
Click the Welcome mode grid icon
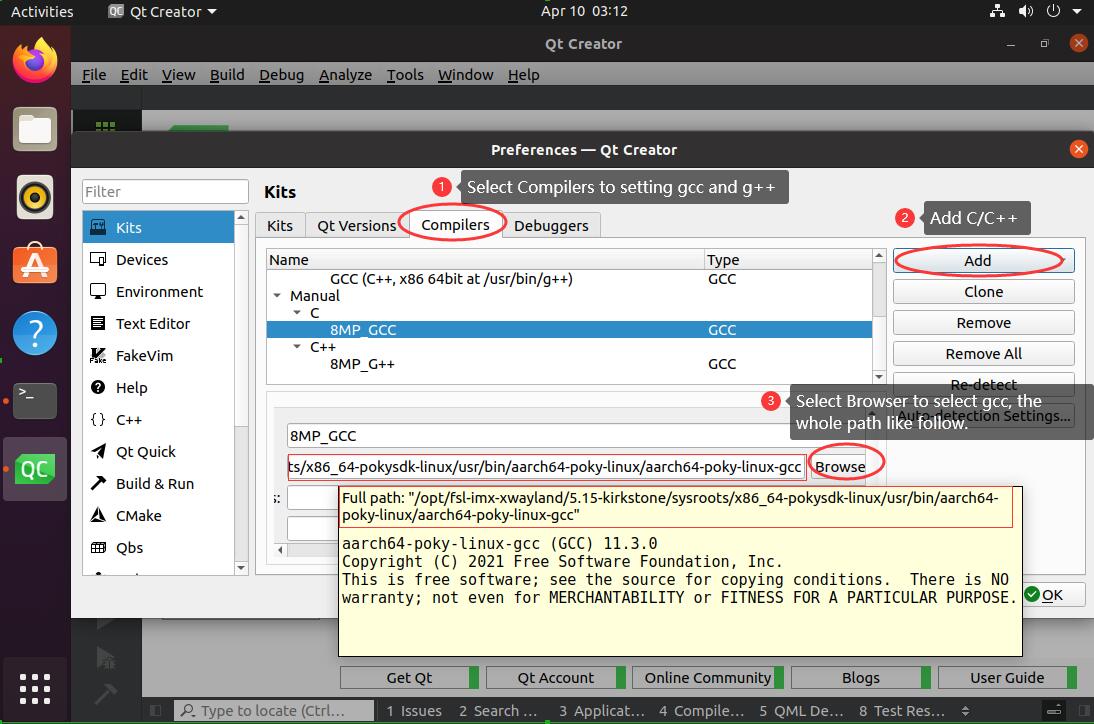[105, 125]
